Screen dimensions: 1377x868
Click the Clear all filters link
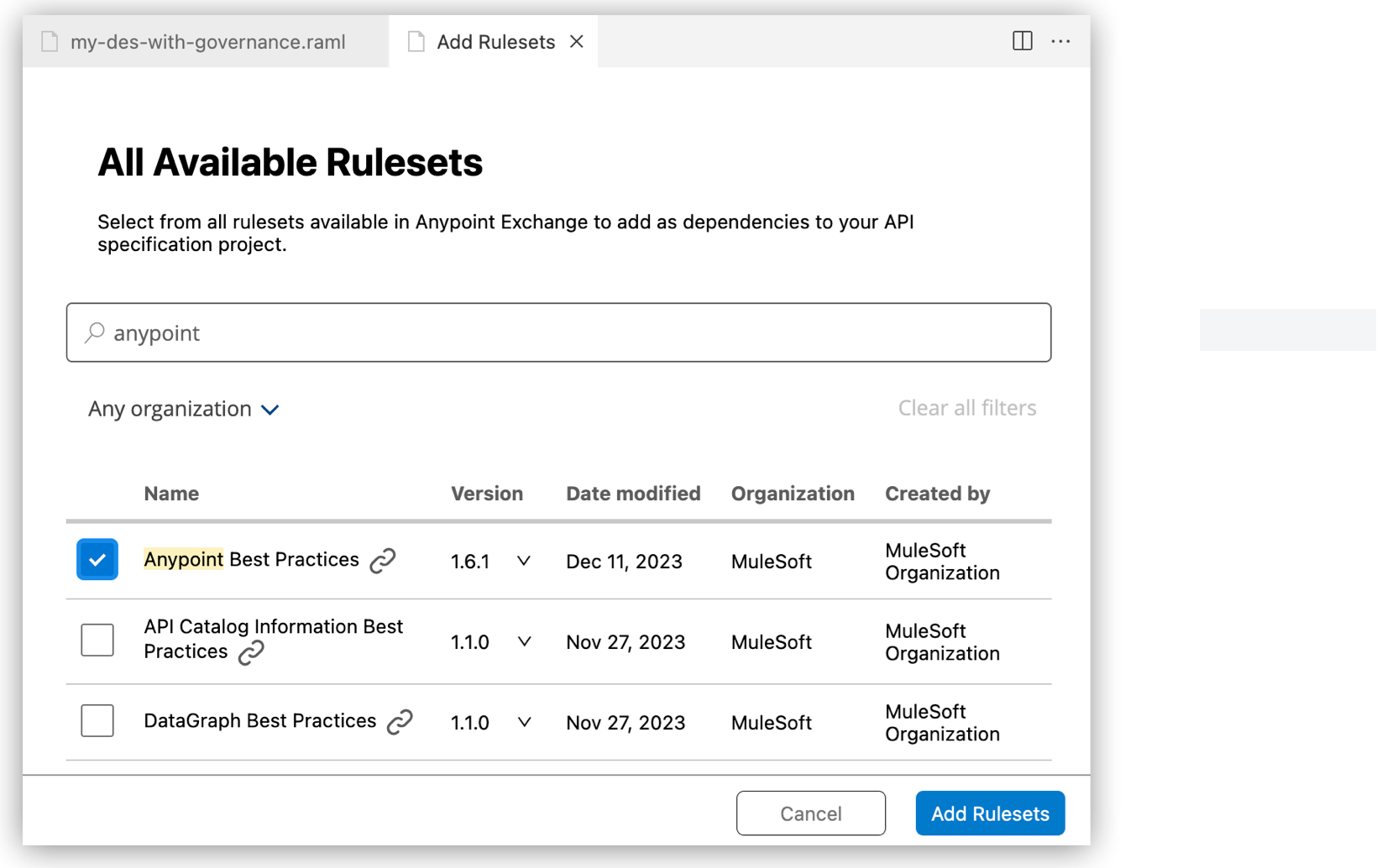coord(967,408)
